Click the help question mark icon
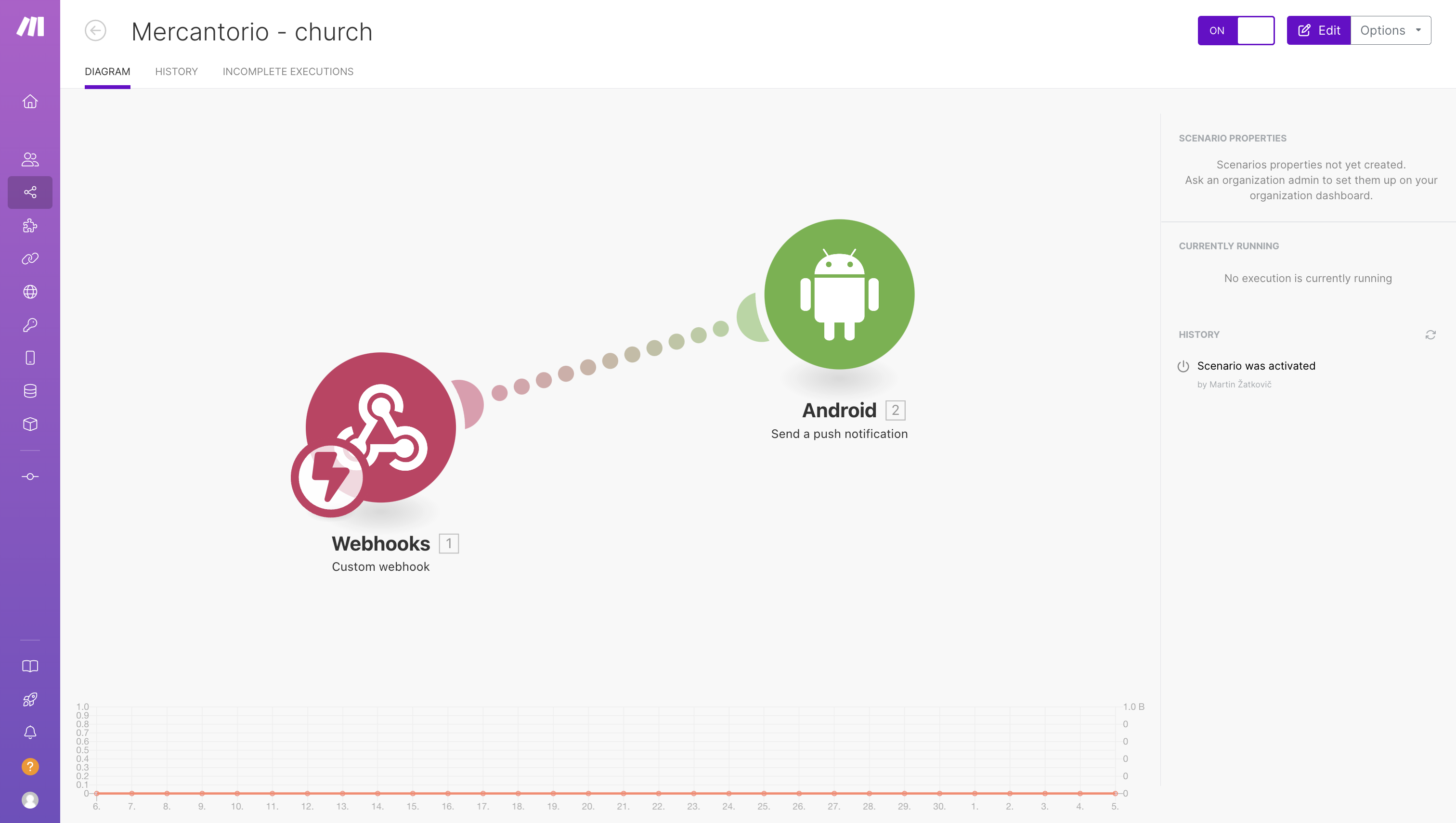 [x=30, y=767]
